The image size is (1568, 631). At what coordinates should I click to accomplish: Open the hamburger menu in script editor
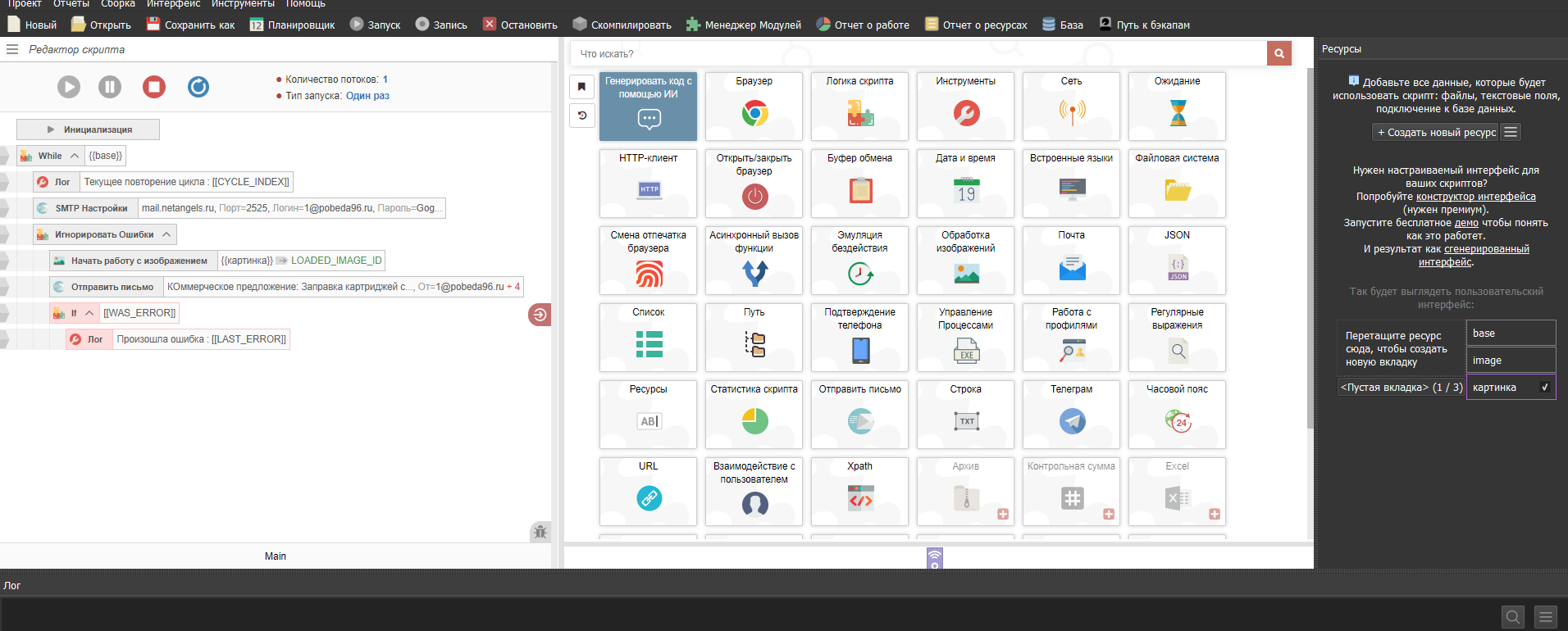12,49
